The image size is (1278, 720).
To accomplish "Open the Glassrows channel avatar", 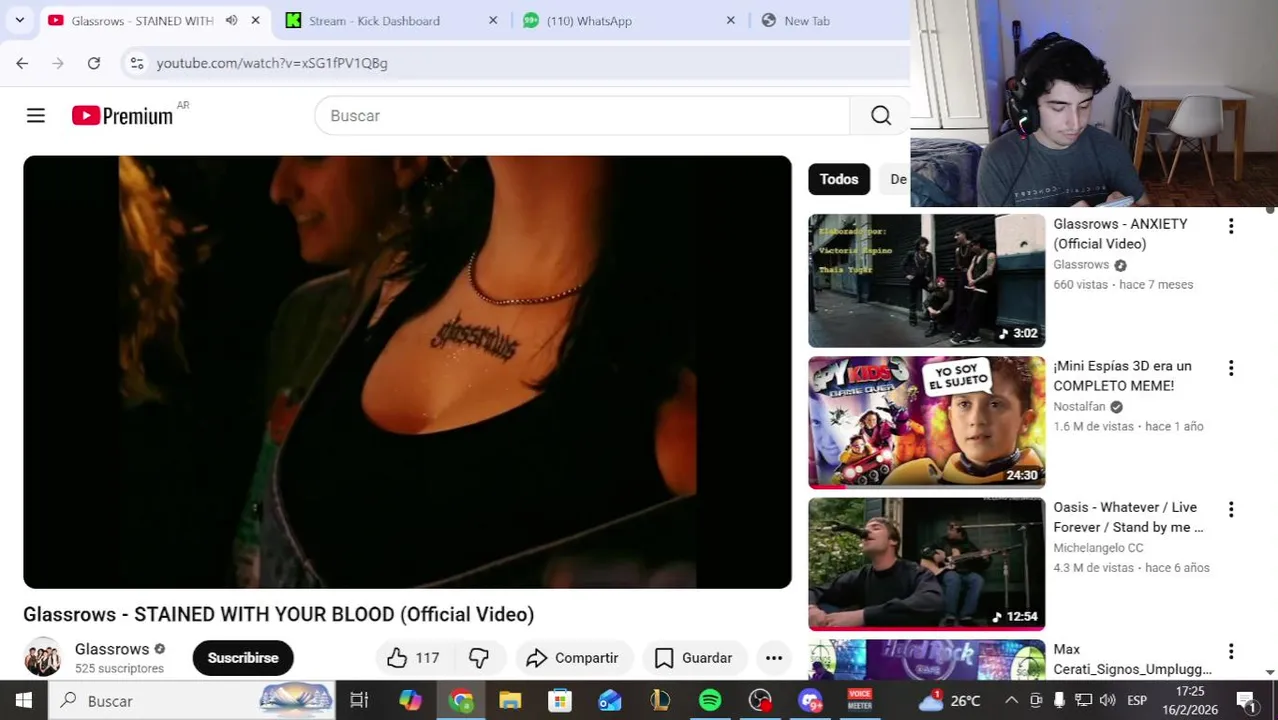I will click(x=42, y=658).
